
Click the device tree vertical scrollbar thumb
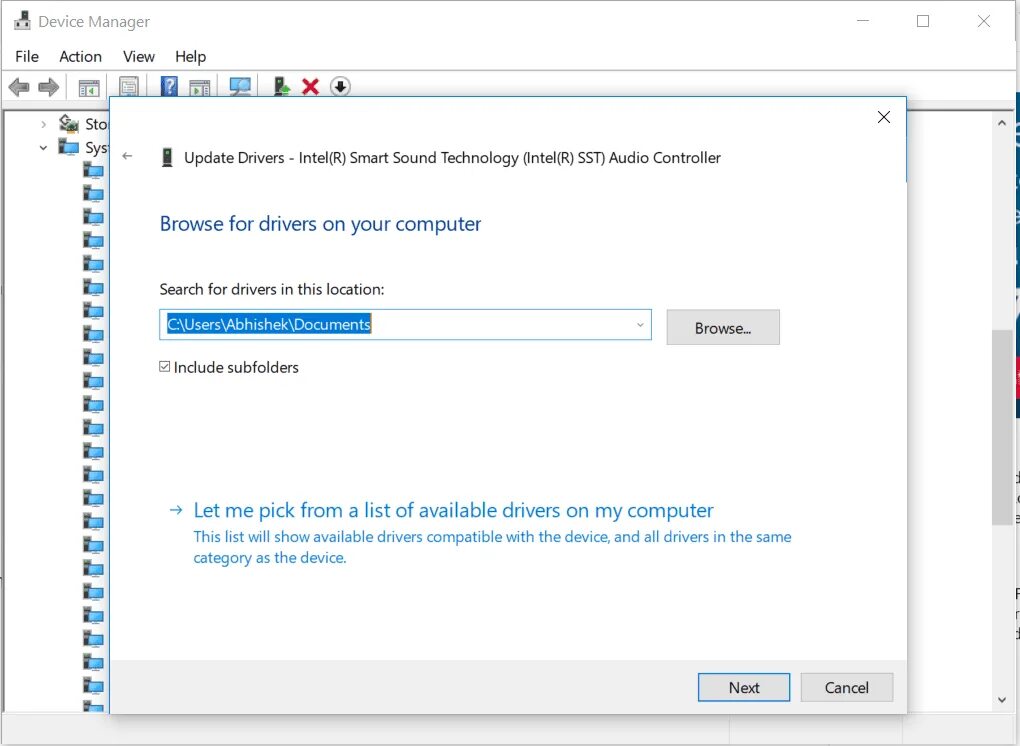click(x=1002, y=427)
